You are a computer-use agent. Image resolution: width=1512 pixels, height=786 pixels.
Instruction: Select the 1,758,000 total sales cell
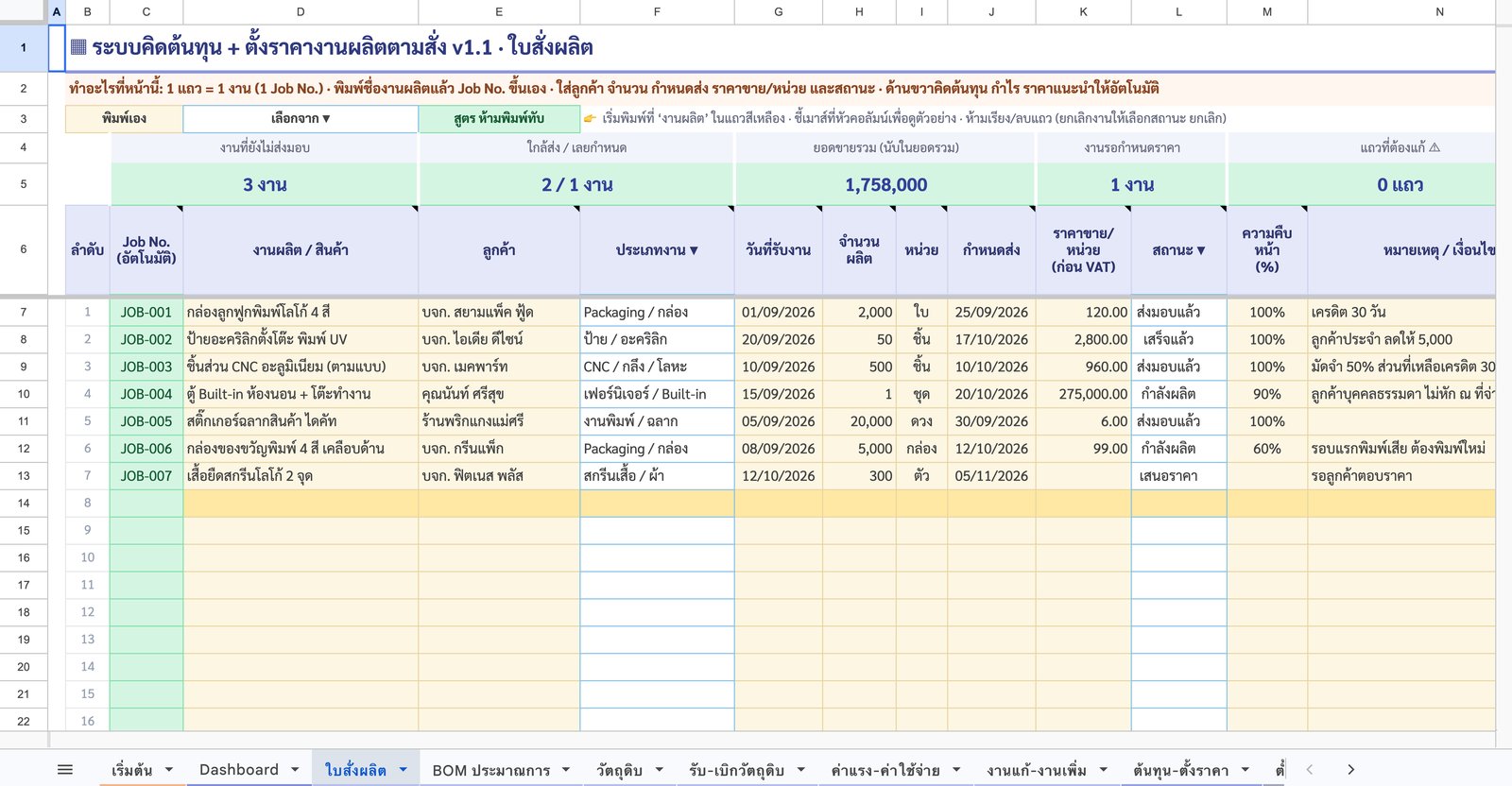point(885,185)
